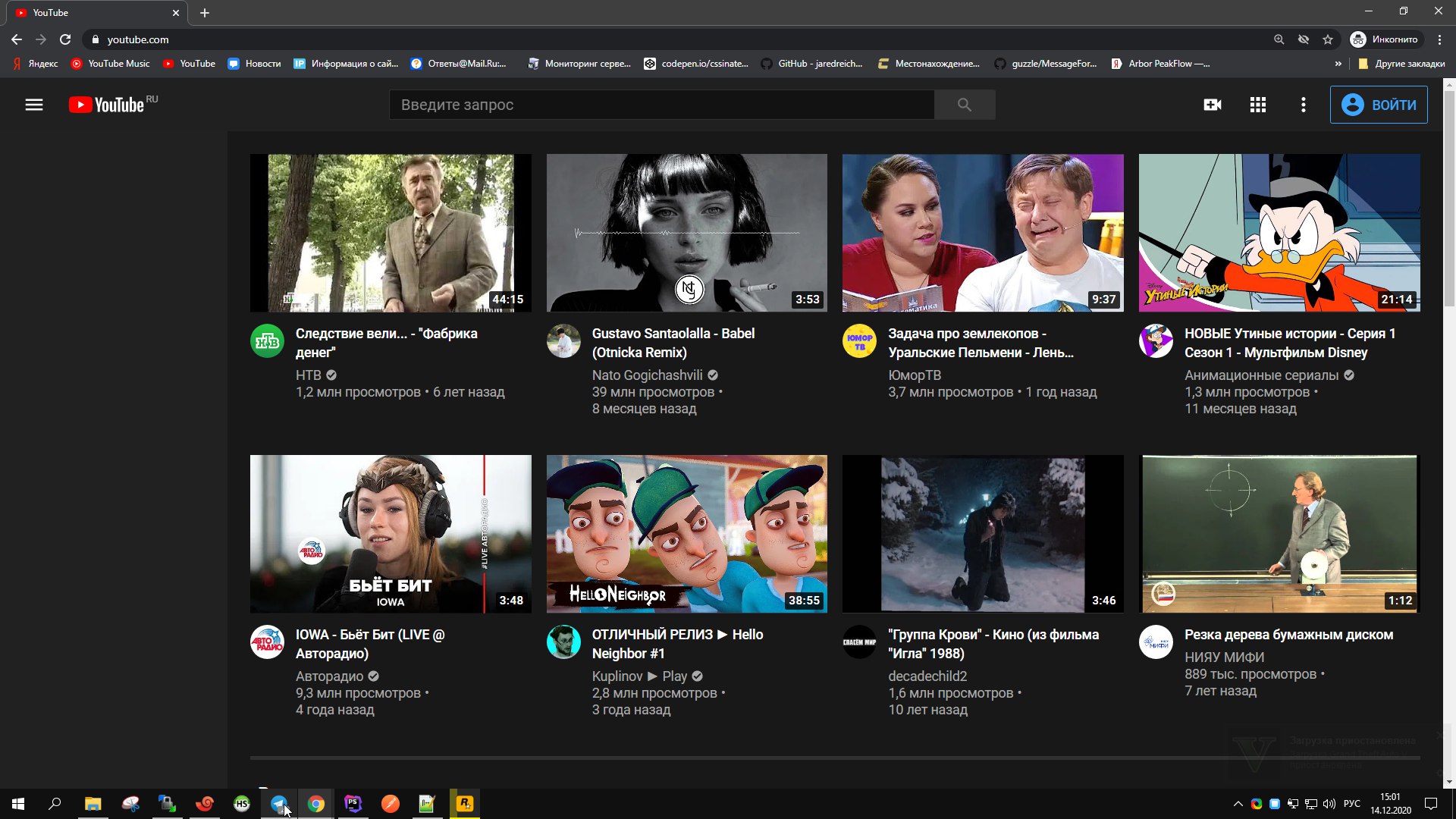
Task: Open PhpStorm from taskbar
Action: [x=353, y=804]
